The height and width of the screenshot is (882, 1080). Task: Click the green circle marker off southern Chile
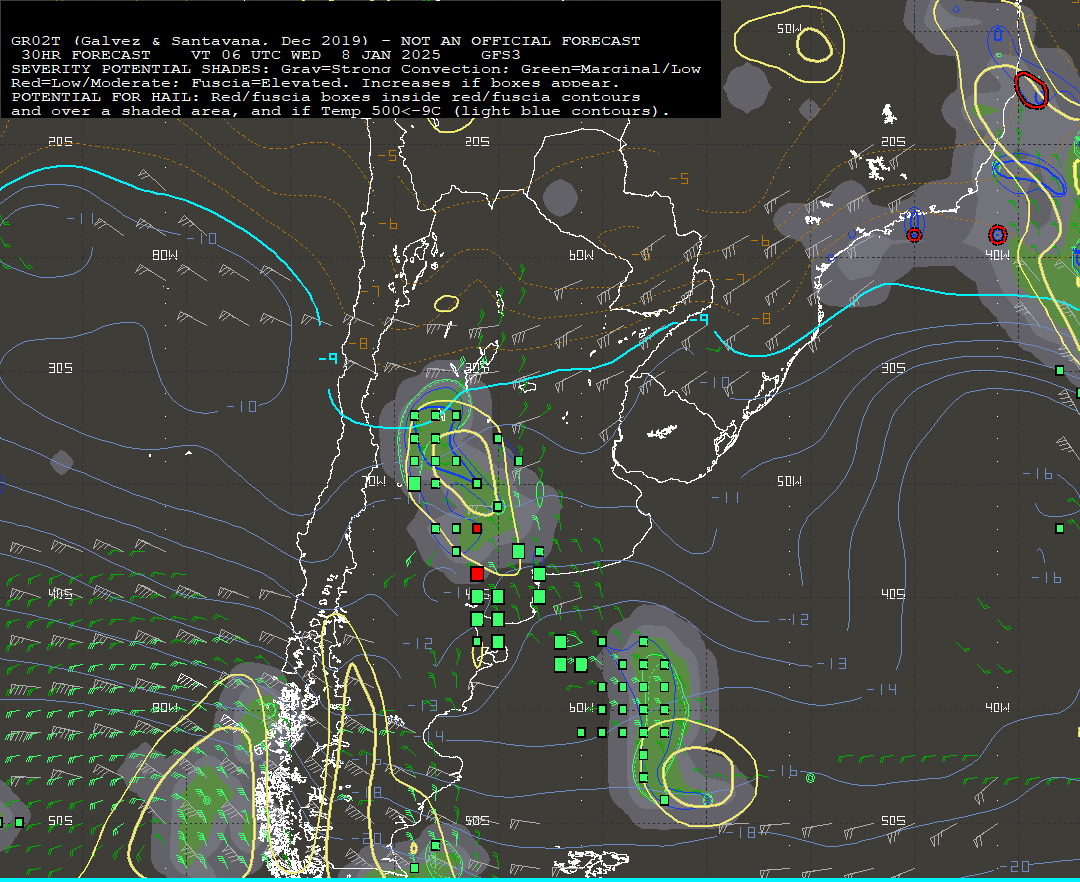(x=207, y=800)
